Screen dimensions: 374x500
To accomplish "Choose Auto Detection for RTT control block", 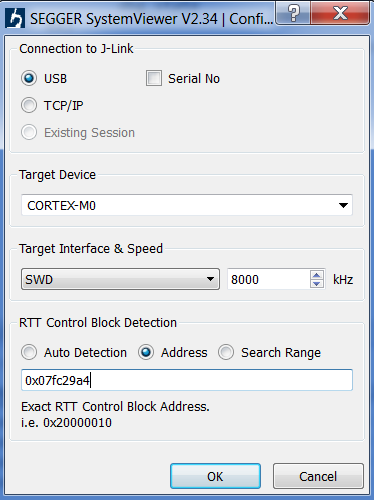I will point(29,352).
